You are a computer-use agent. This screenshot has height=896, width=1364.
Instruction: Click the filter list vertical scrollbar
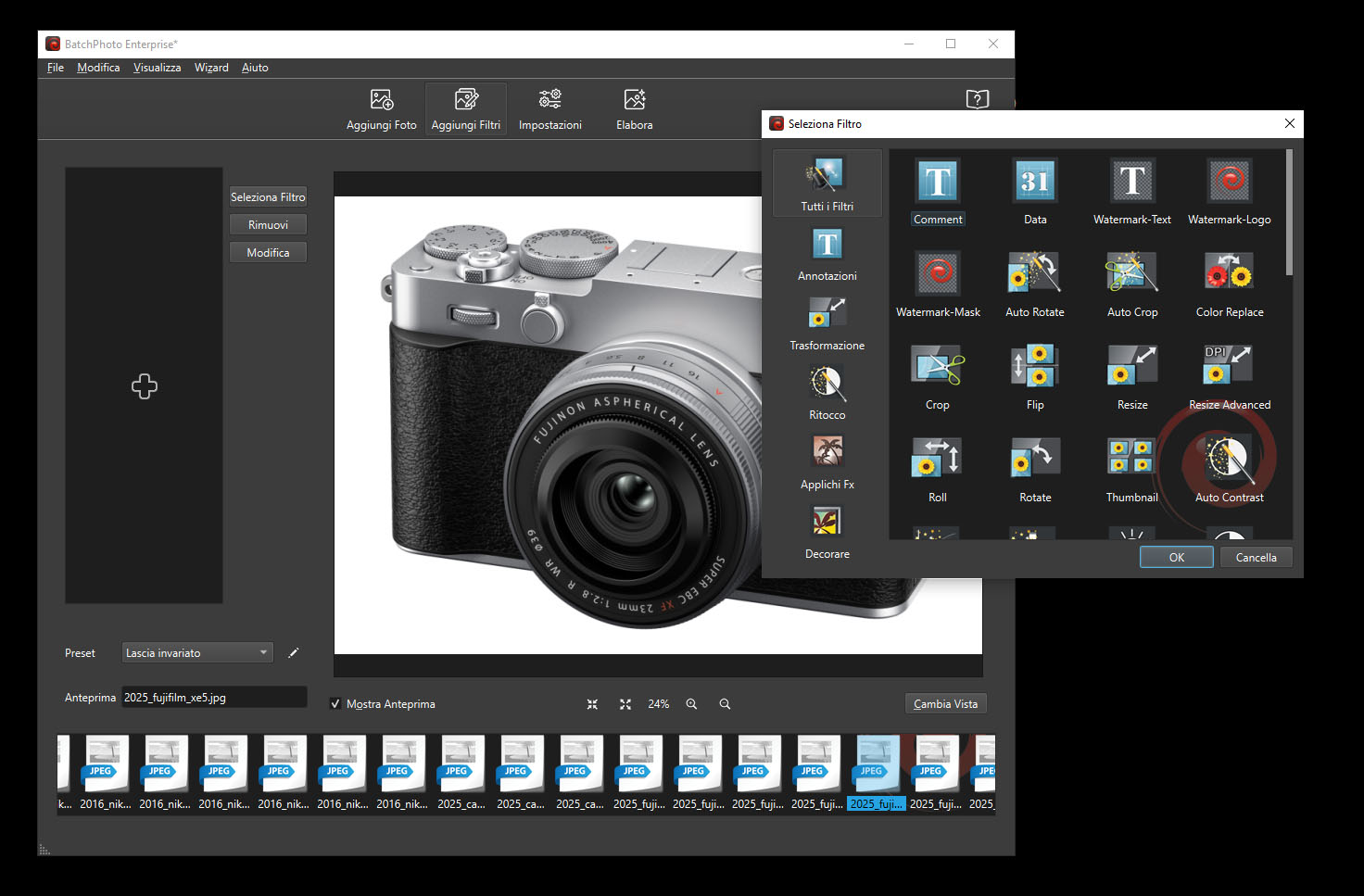pos(1288,213)
